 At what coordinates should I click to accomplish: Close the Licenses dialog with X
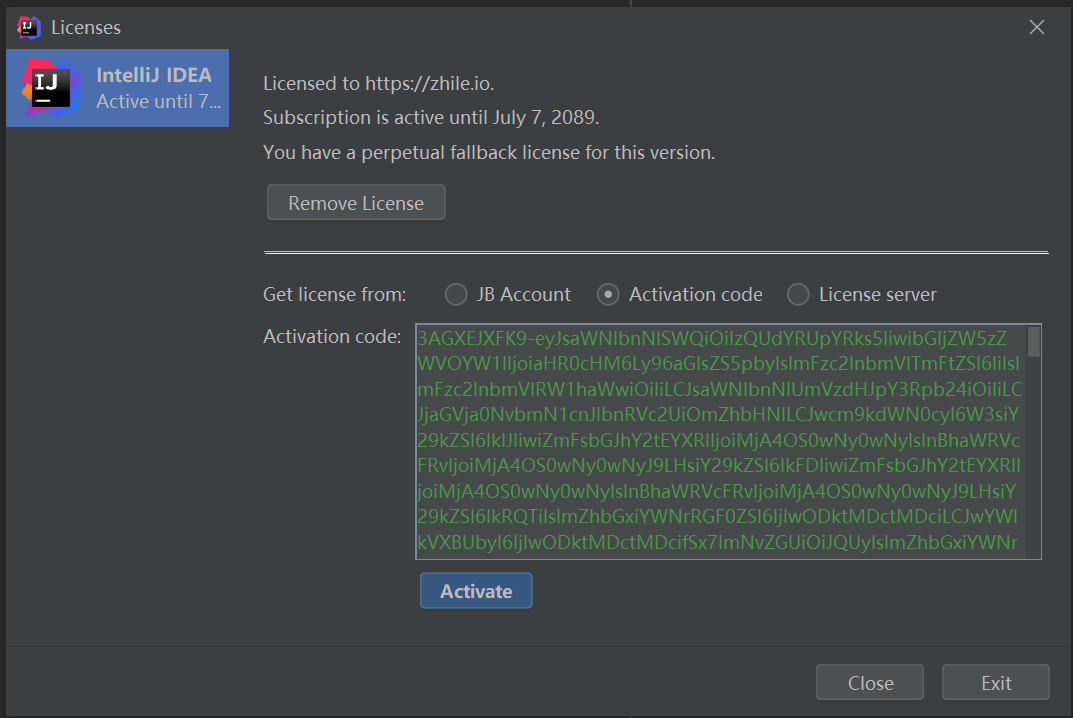point(1037,27)
